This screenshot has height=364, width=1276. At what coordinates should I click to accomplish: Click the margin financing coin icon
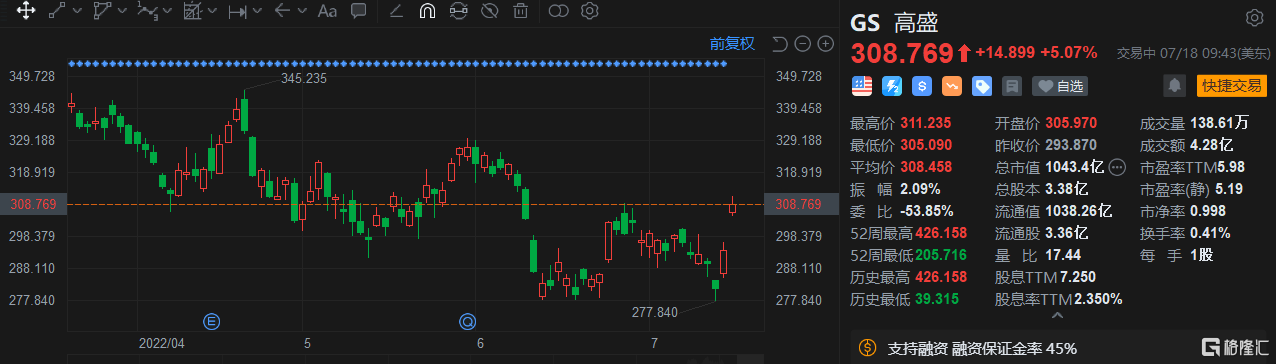point(867,349)
